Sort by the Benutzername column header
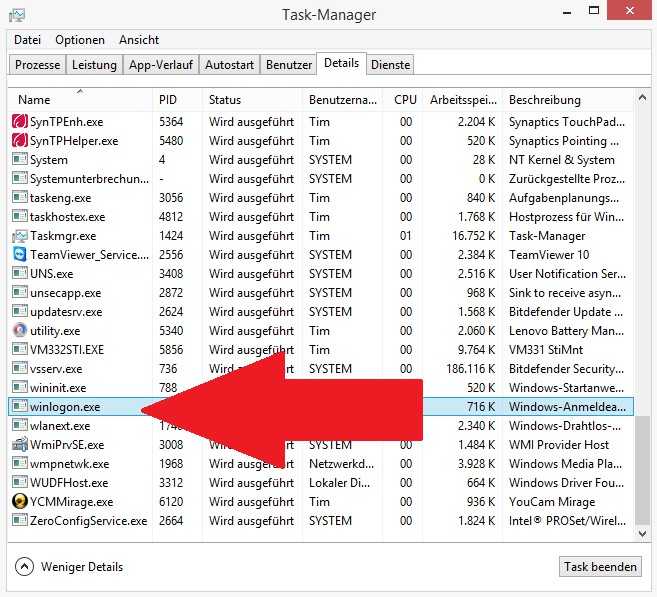 pos(342,100)
